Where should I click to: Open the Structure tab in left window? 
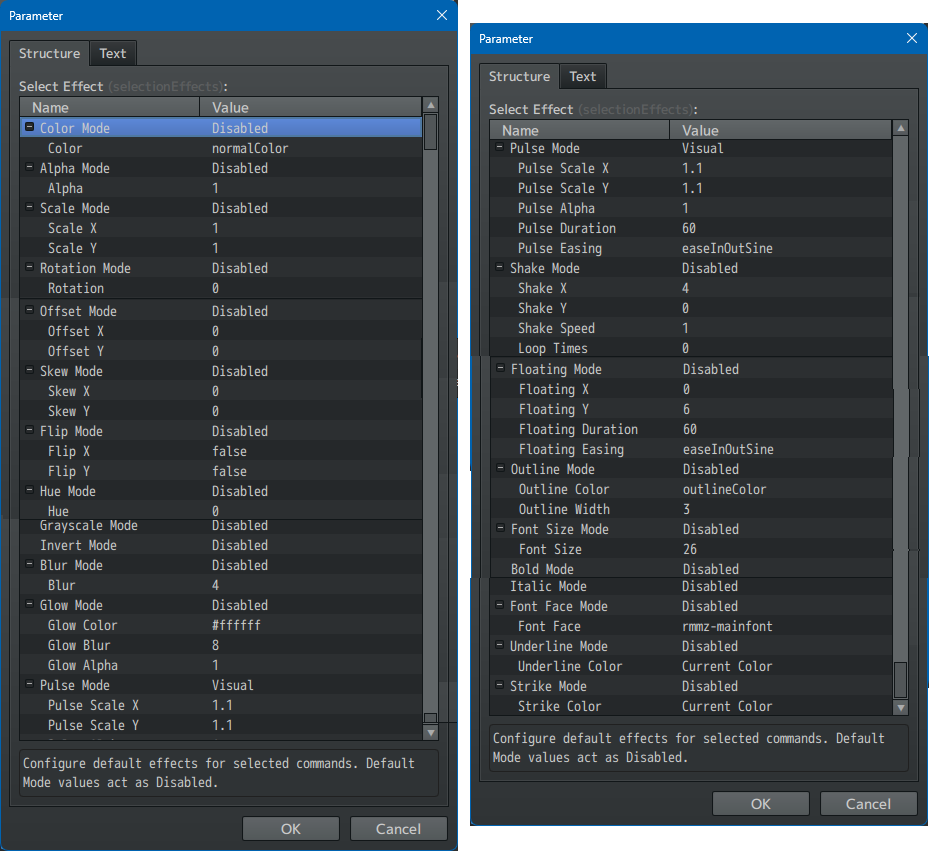(x=49, y=53)
